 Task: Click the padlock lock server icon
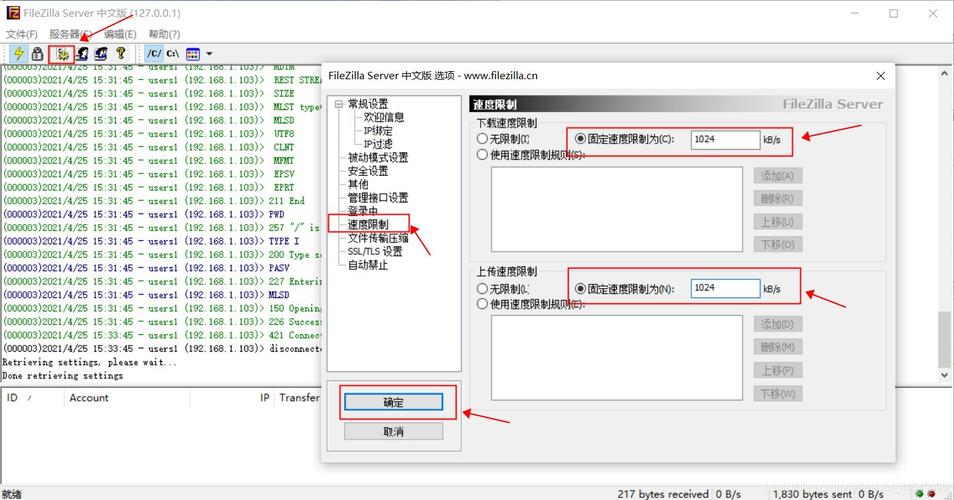tap(38, 54)
